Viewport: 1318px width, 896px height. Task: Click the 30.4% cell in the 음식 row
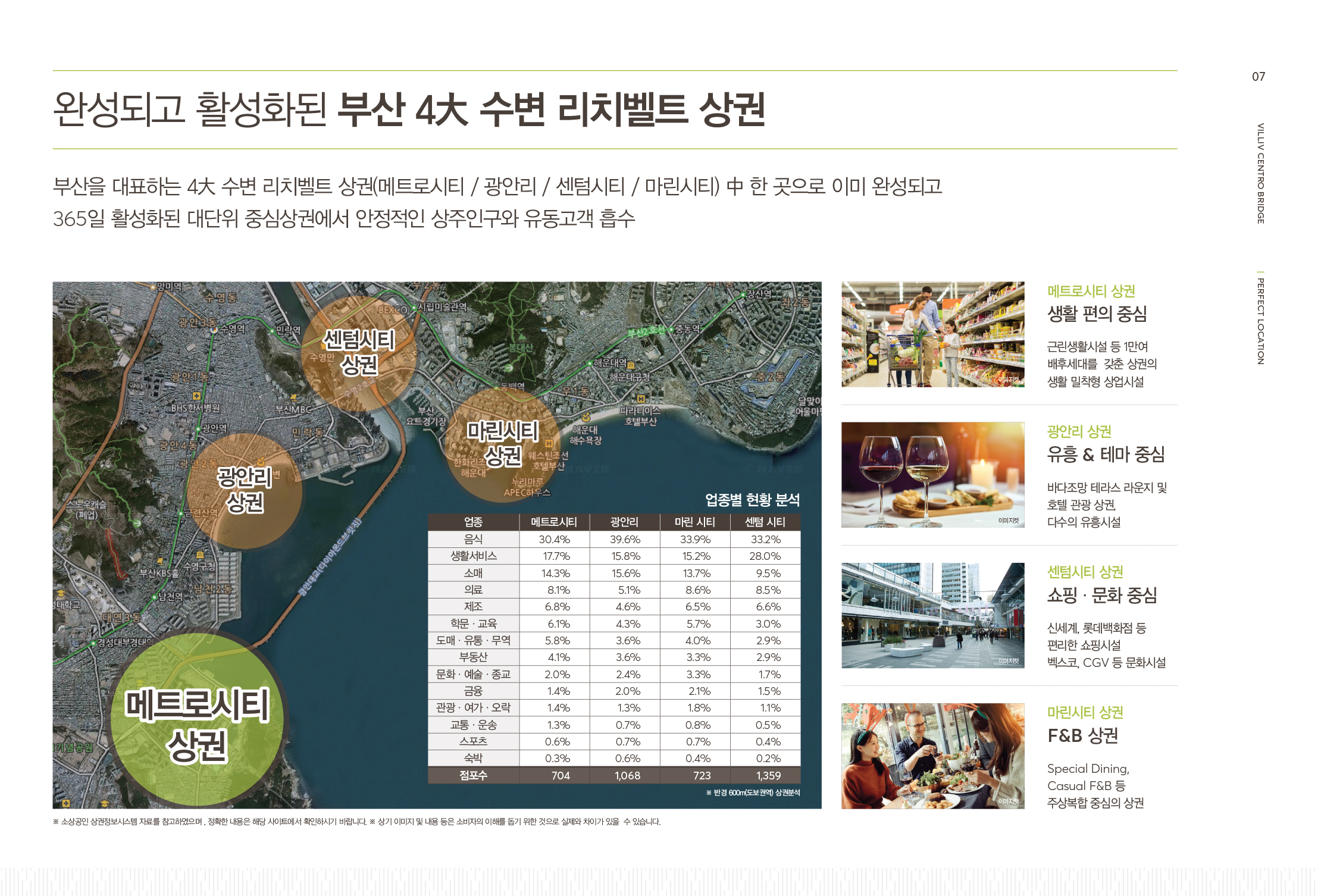click(x=554, y=539)
